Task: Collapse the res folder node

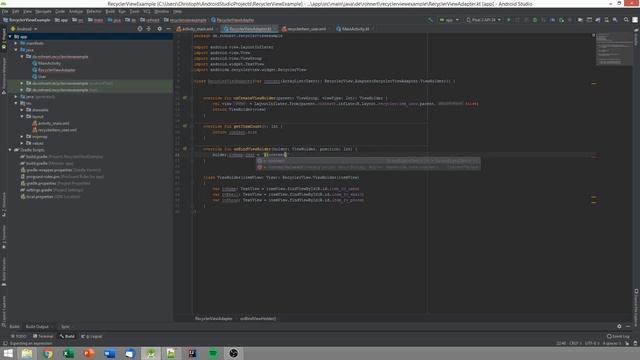Action: [16, 103]
